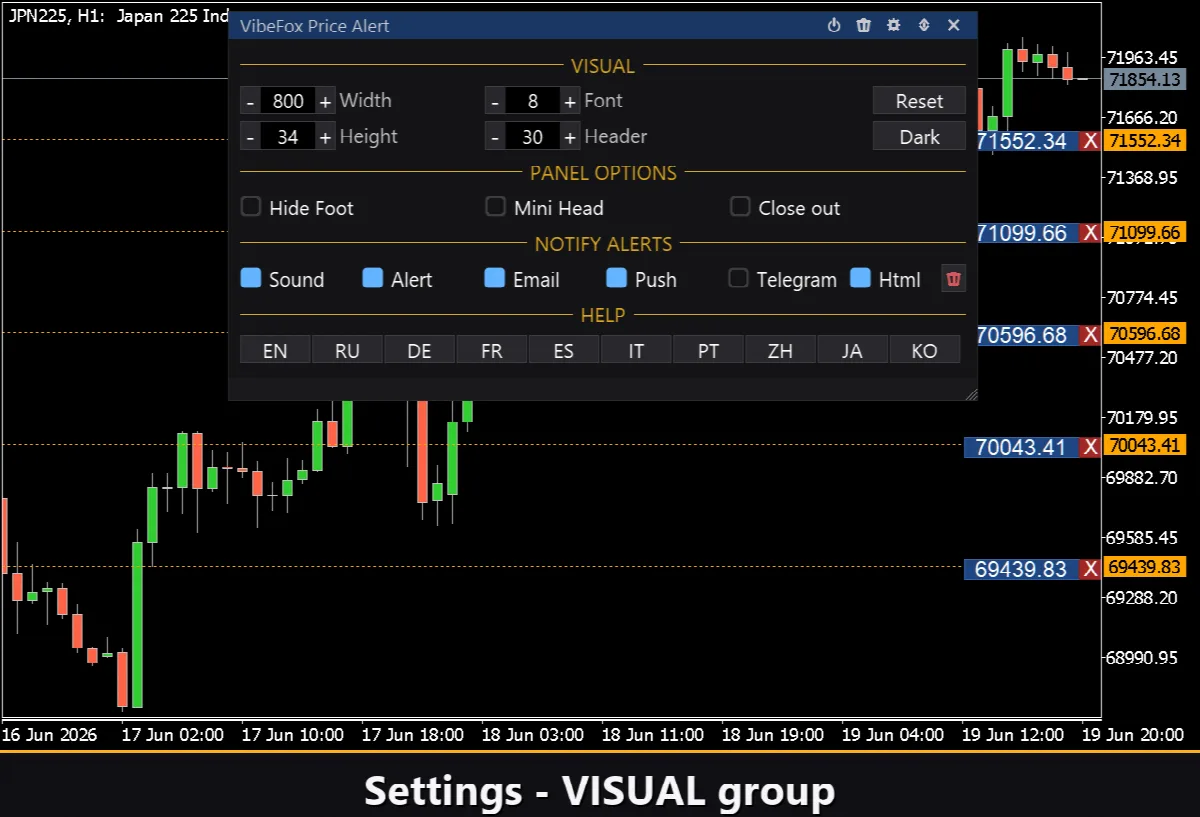The width and height of the screenshot is (1200, 817).
Task: Close the VibeFox Price Alert panel
Action: [954, 25]
